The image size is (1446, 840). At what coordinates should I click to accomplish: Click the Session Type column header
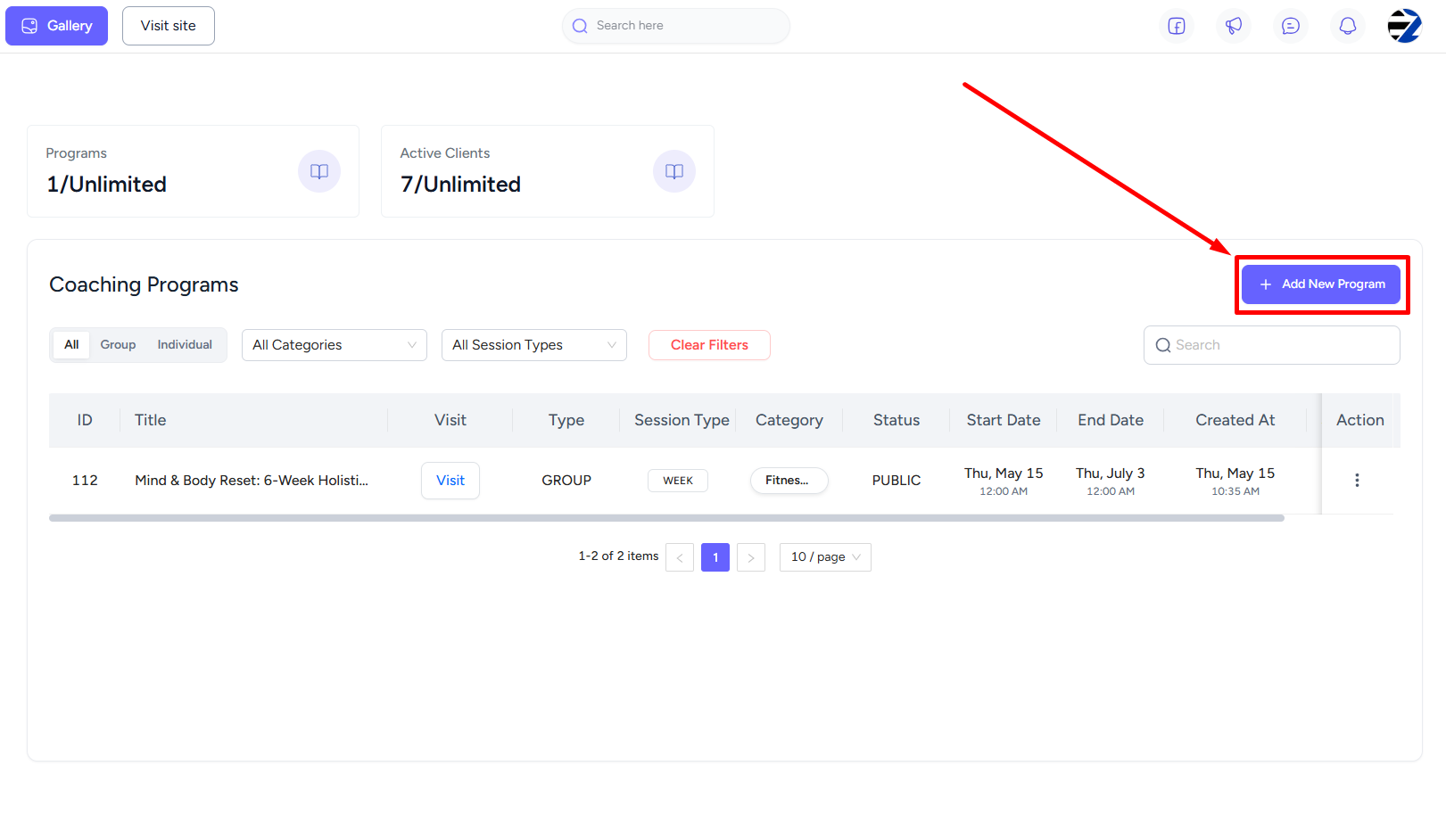click(x=682, y=420)
